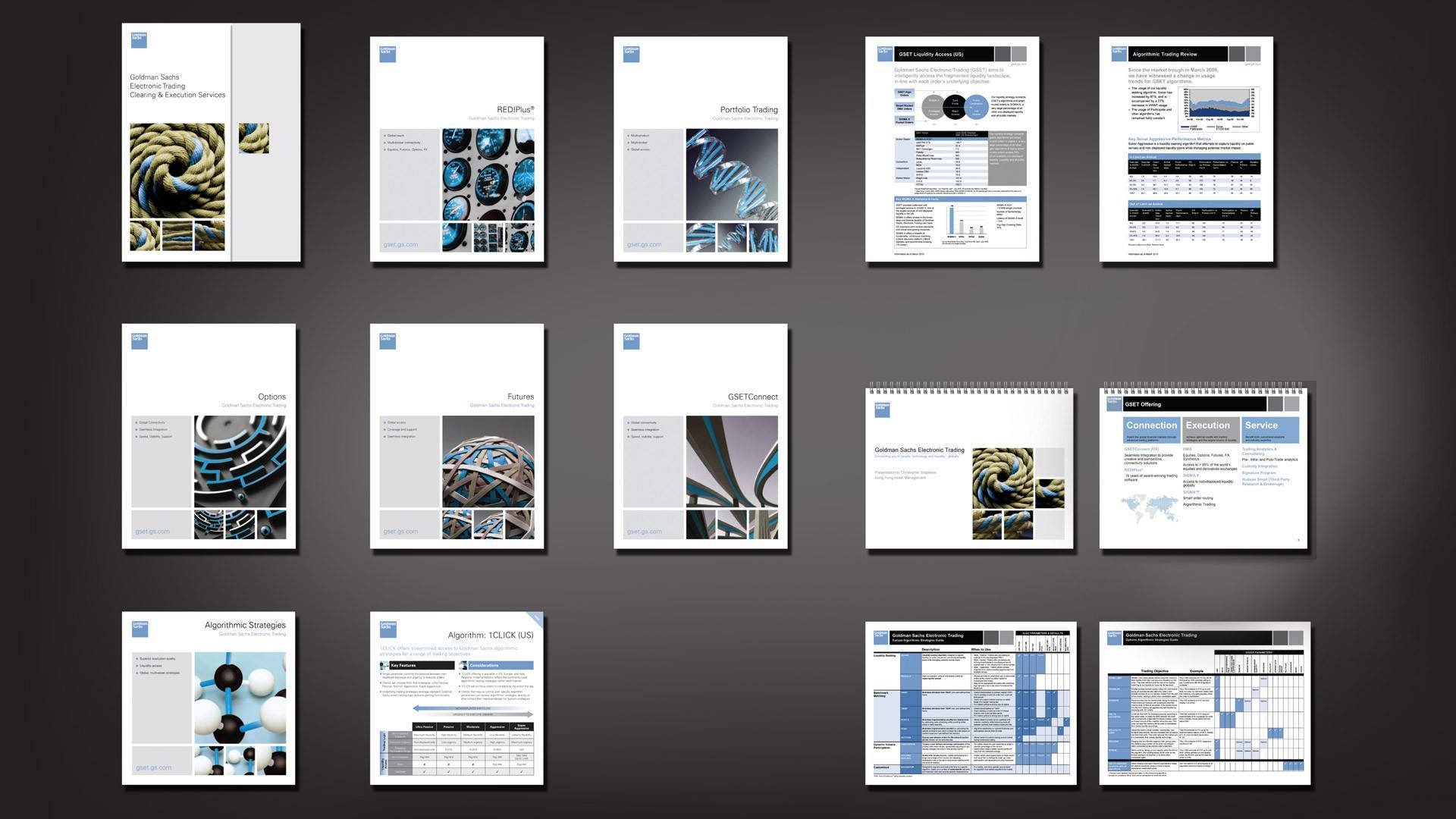View the GSET Liquidity Access (US) sheet
1456x819 pixels.
(952, 149)
